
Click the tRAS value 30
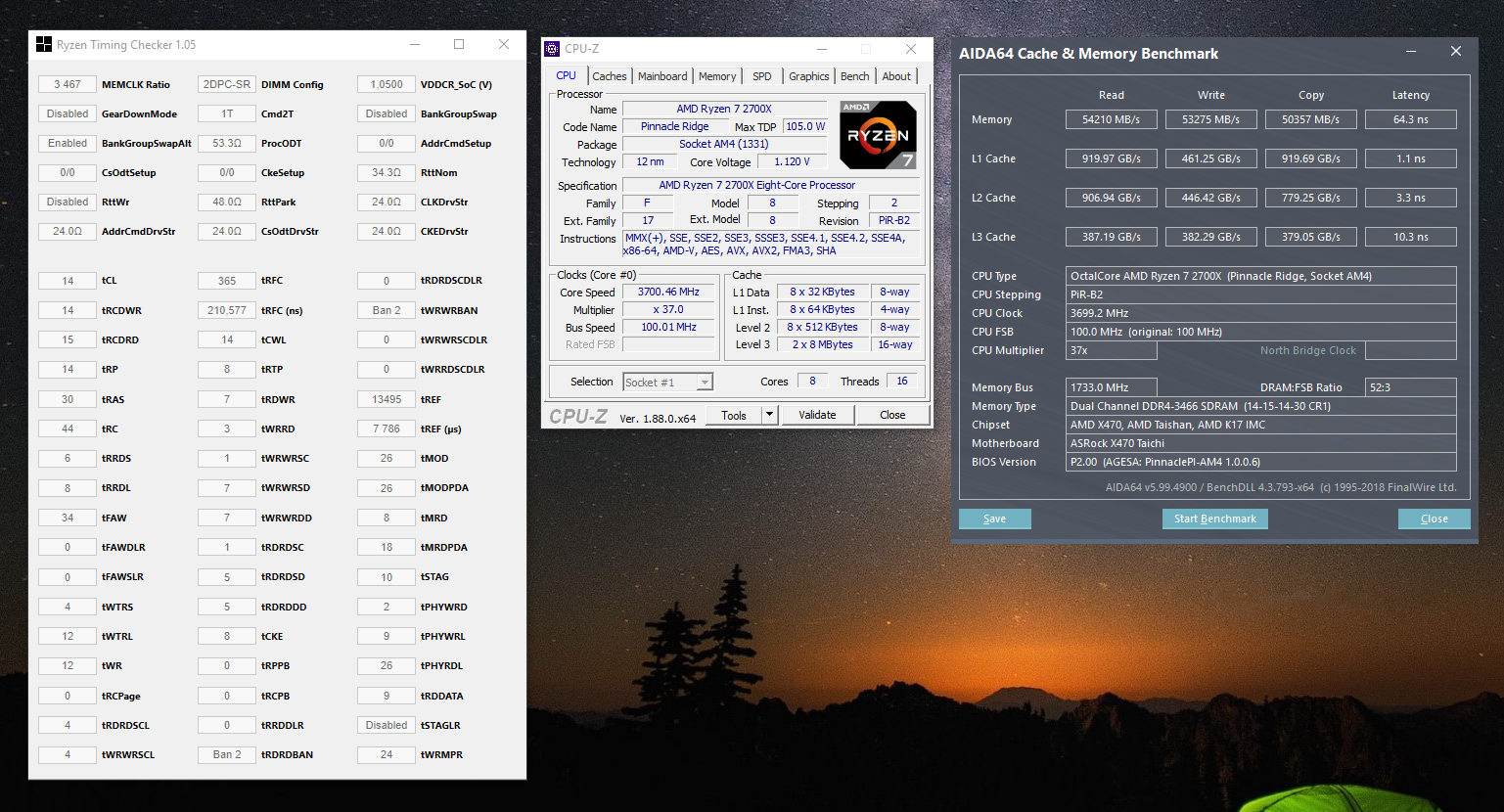click(68, 399)
